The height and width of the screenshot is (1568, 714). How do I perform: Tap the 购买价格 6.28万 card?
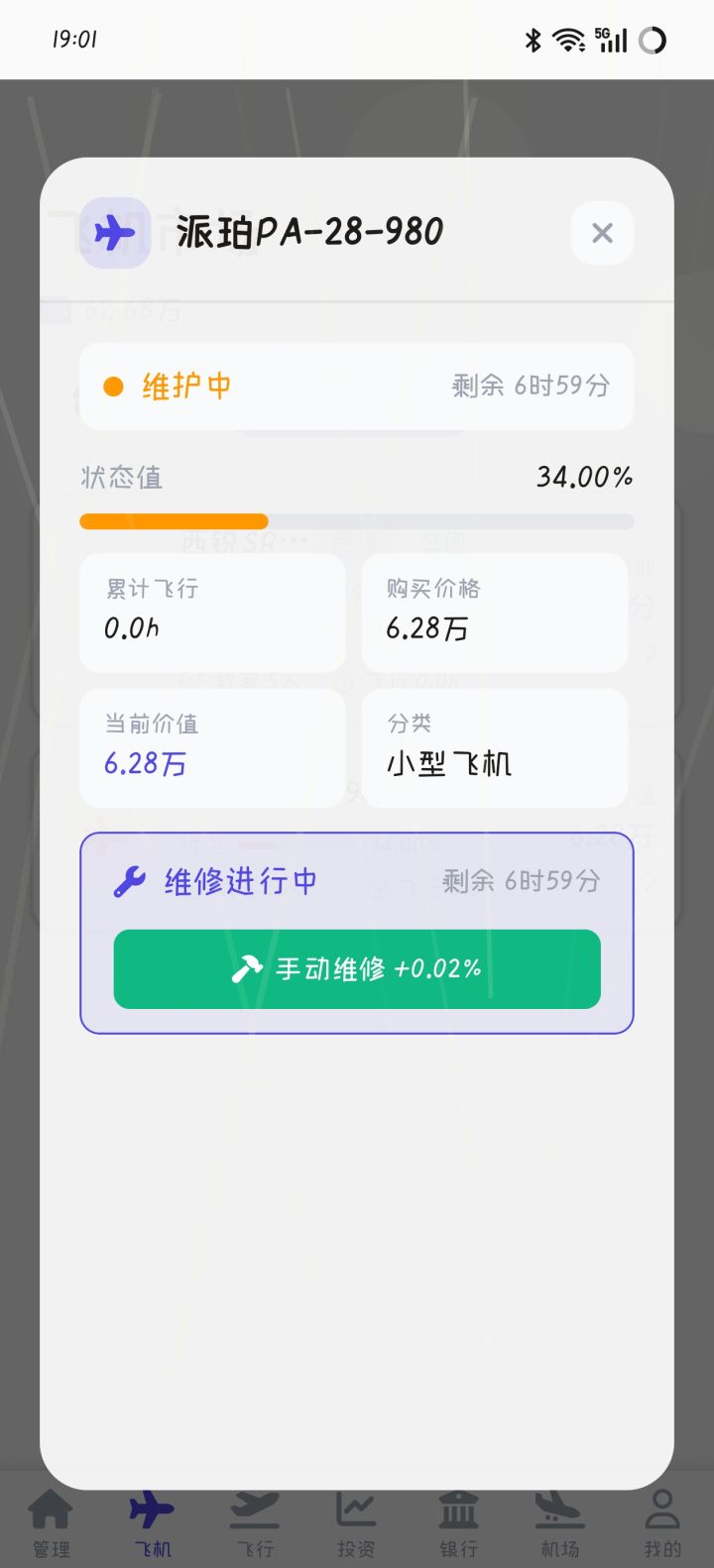[494, 612]
